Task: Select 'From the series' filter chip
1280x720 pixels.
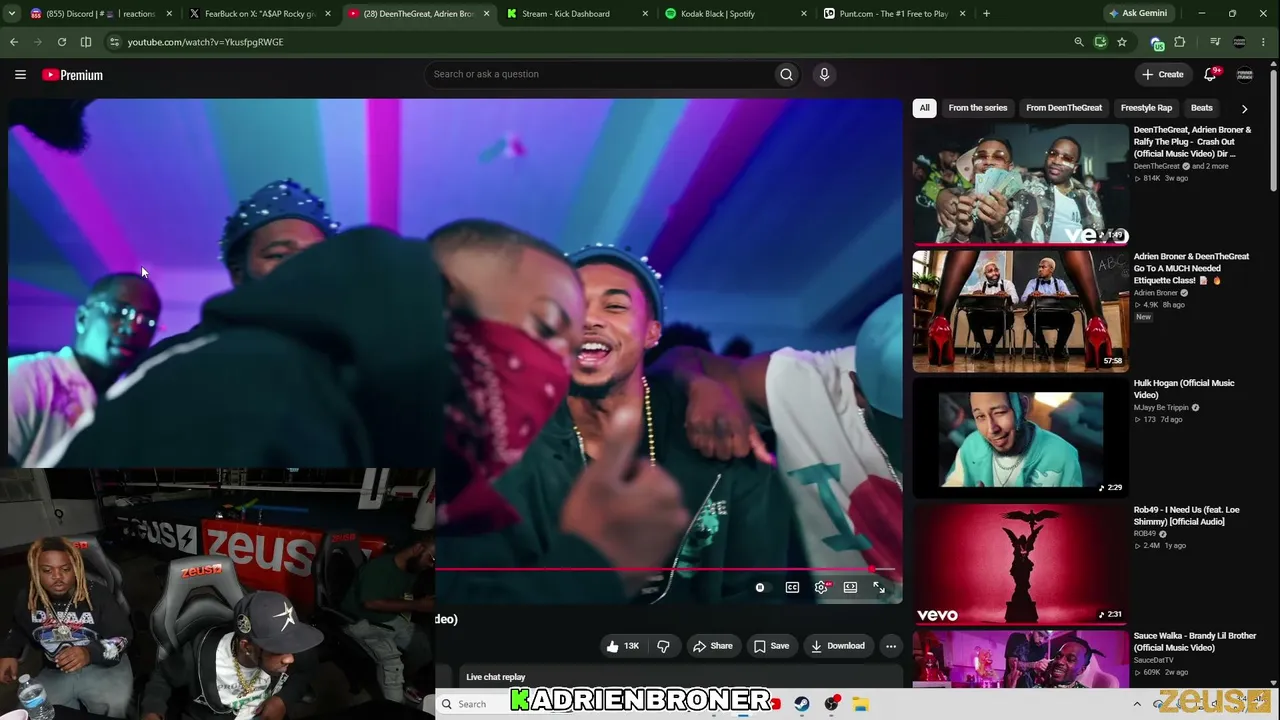Action: click(x=978, y=108)
